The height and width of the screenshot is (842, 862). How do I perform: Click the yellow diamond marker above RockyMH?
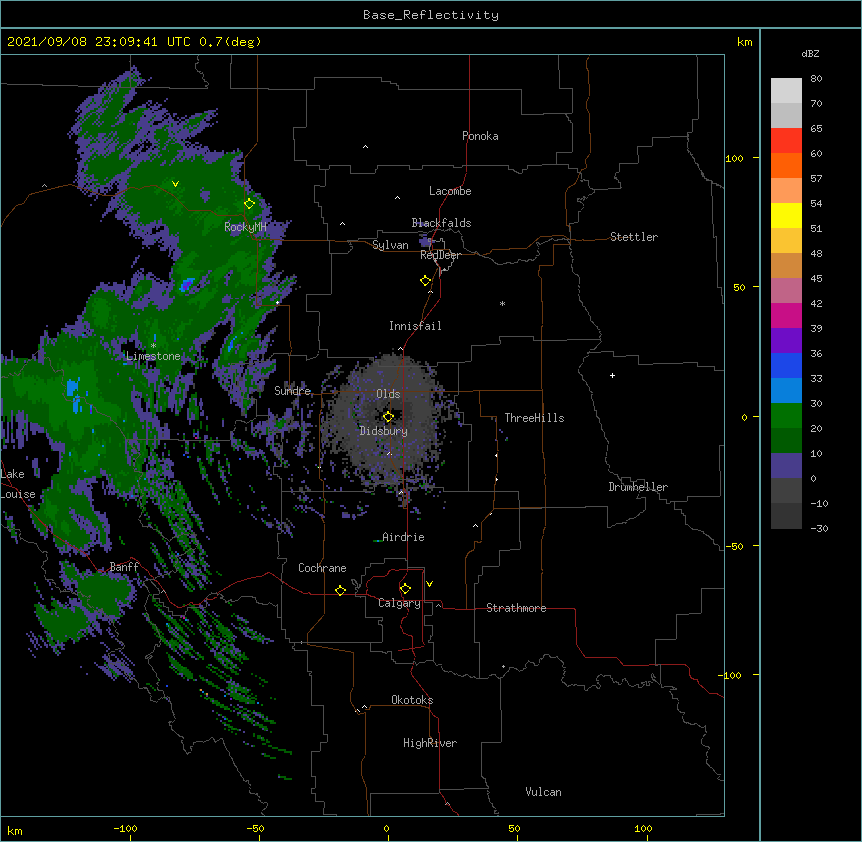pos(249,203)
